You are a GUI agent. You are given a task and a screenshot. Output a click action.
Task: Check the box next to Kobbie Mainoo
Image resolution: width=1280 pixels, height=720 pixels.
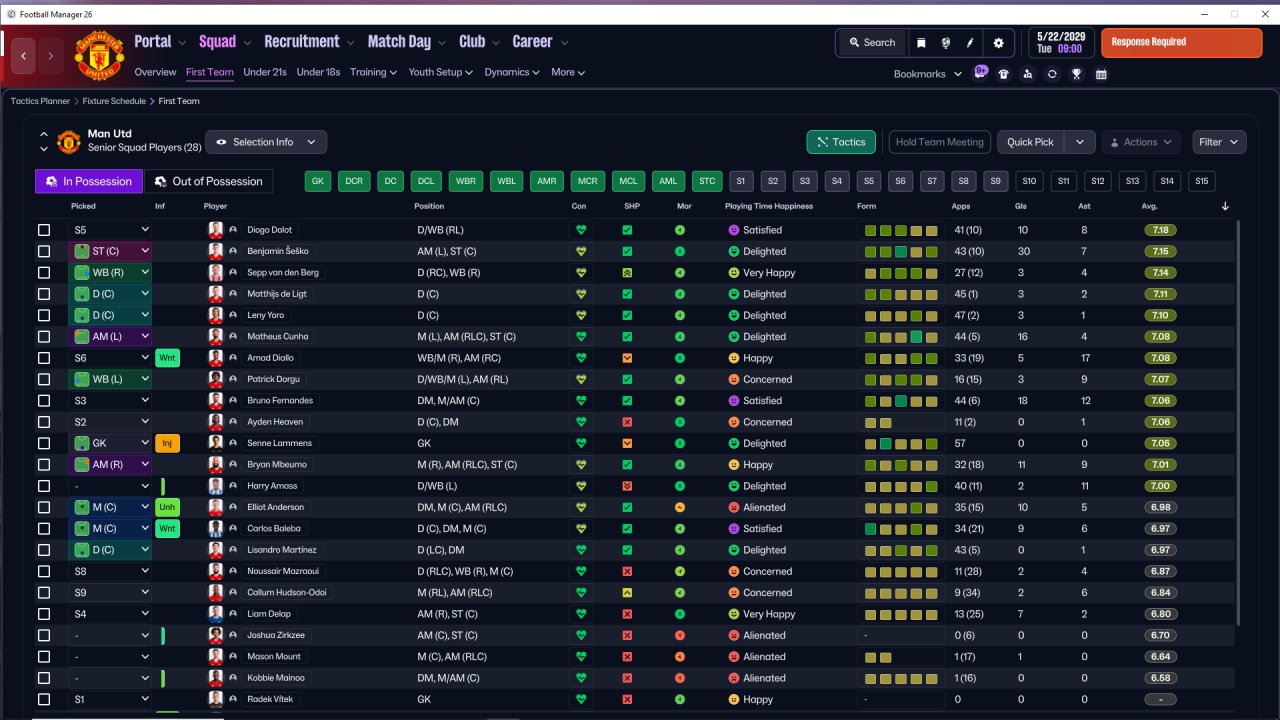point(44,678)
